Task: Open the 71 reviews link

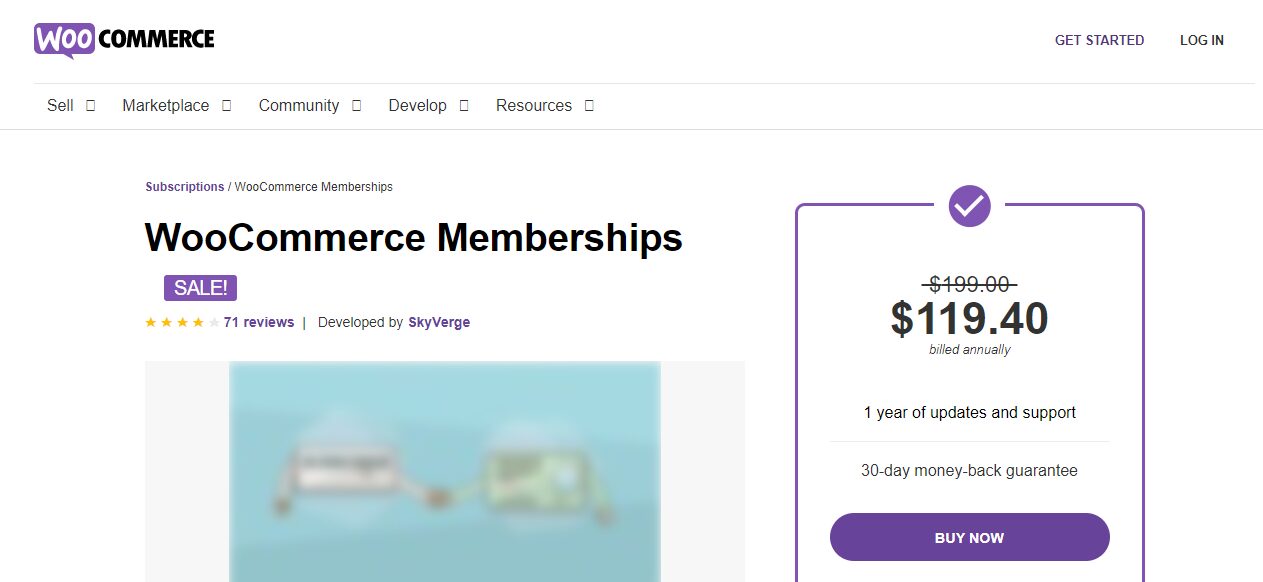Action: tap(258, 322)
